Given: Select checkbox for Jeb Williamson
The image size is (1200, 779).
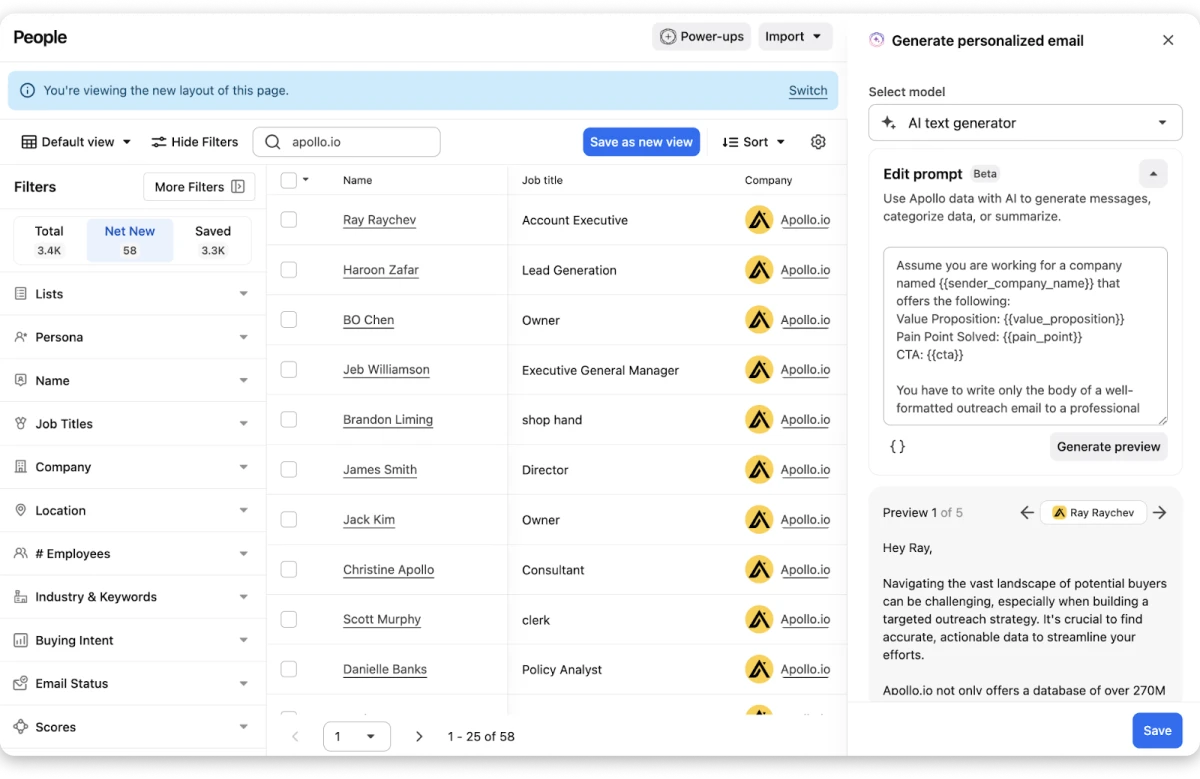Looking at the screenshot, I should 289,370.
